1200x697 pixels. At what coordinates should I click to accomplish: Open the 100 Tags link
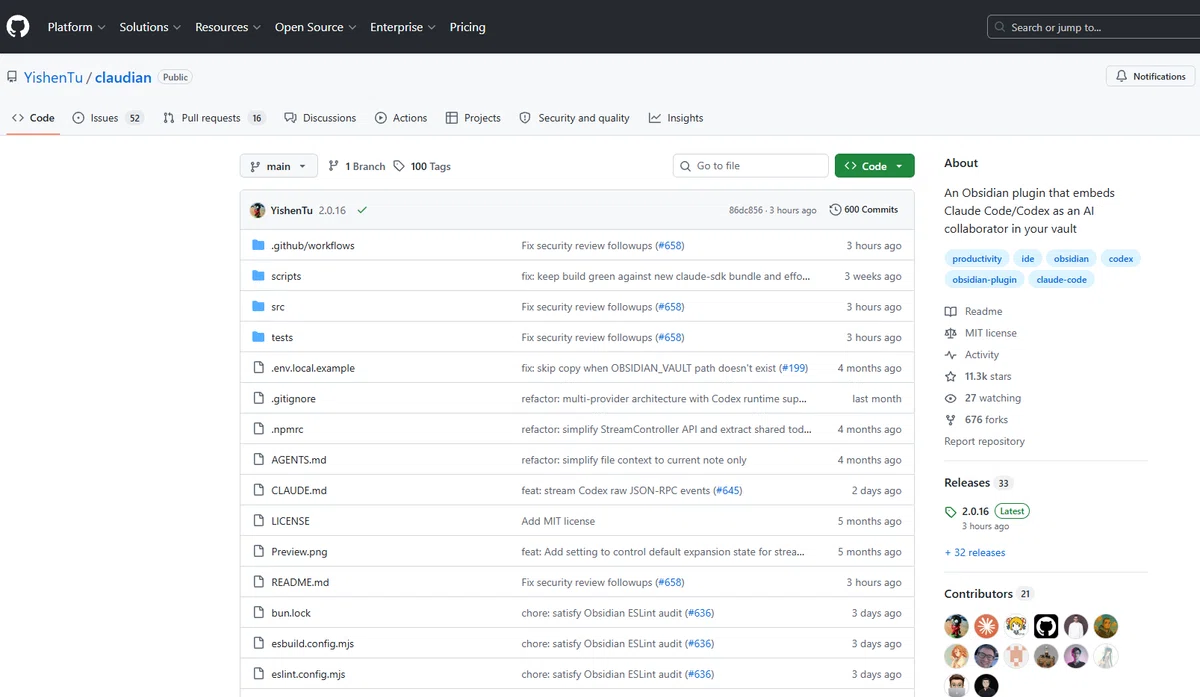[x=422, y=166]
